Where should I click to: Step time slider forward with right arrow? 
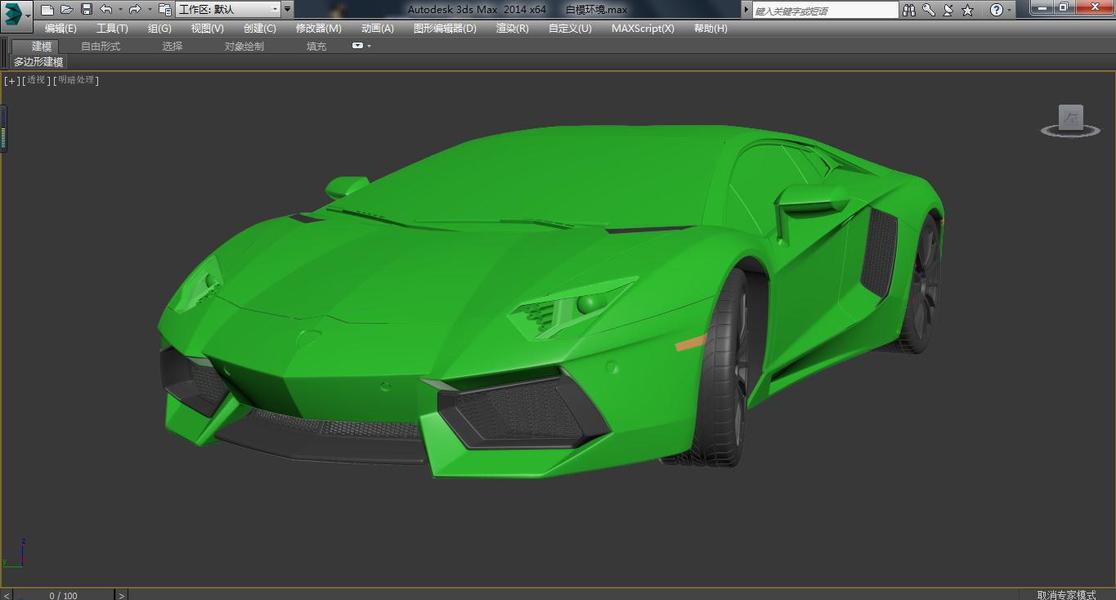(121, 595)
